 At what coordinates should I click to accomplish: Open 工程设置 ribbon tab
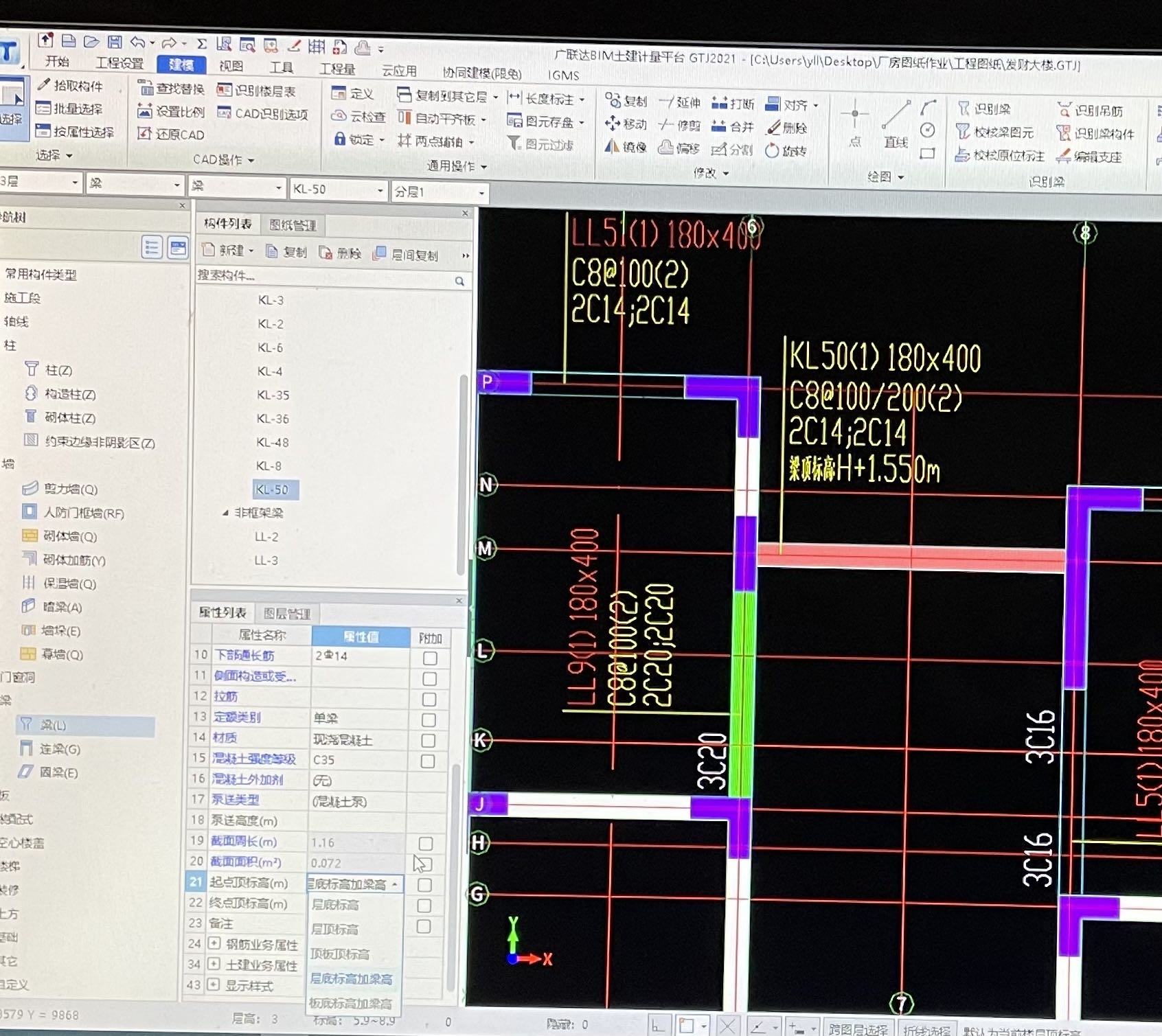pos(119,63)
